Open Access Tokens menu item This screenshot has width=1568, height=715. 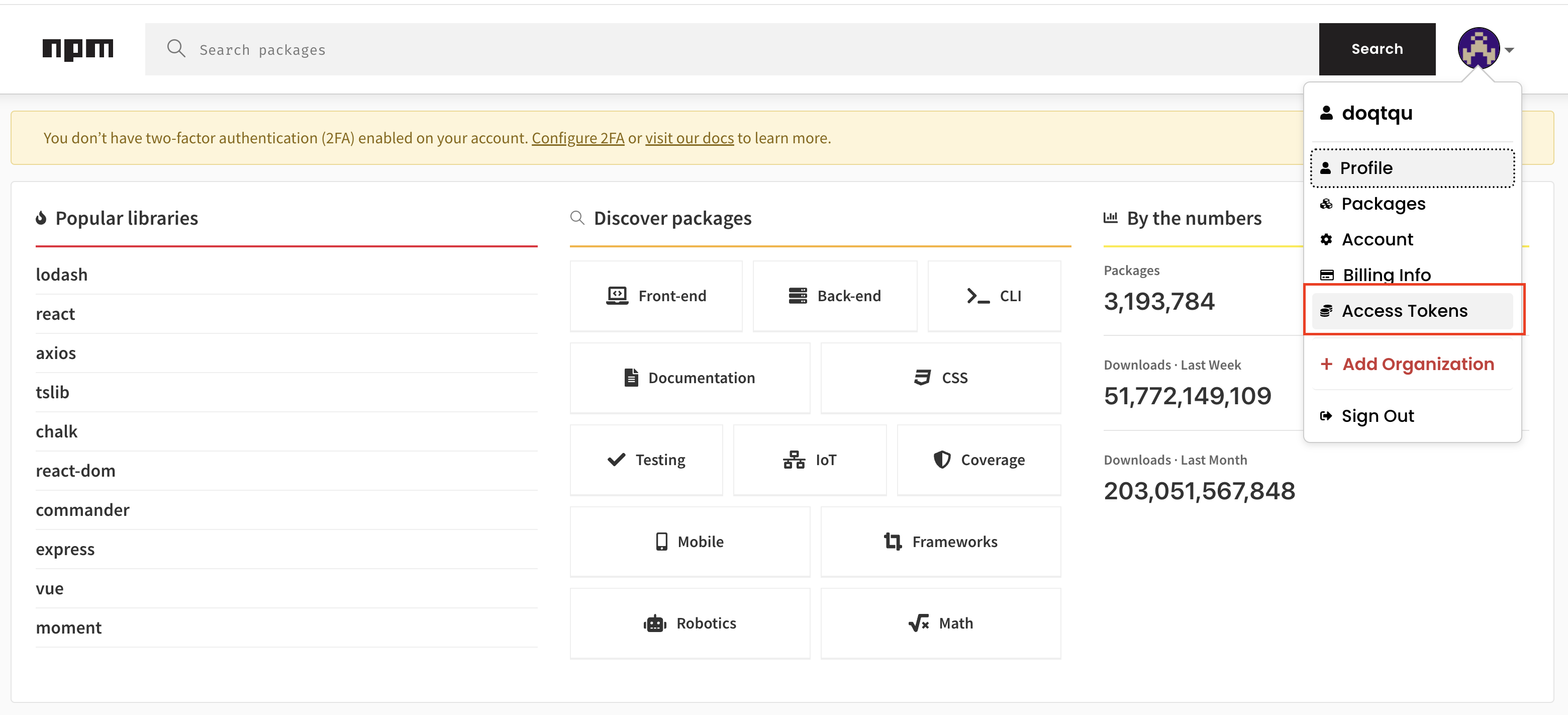click(1404, 311)
